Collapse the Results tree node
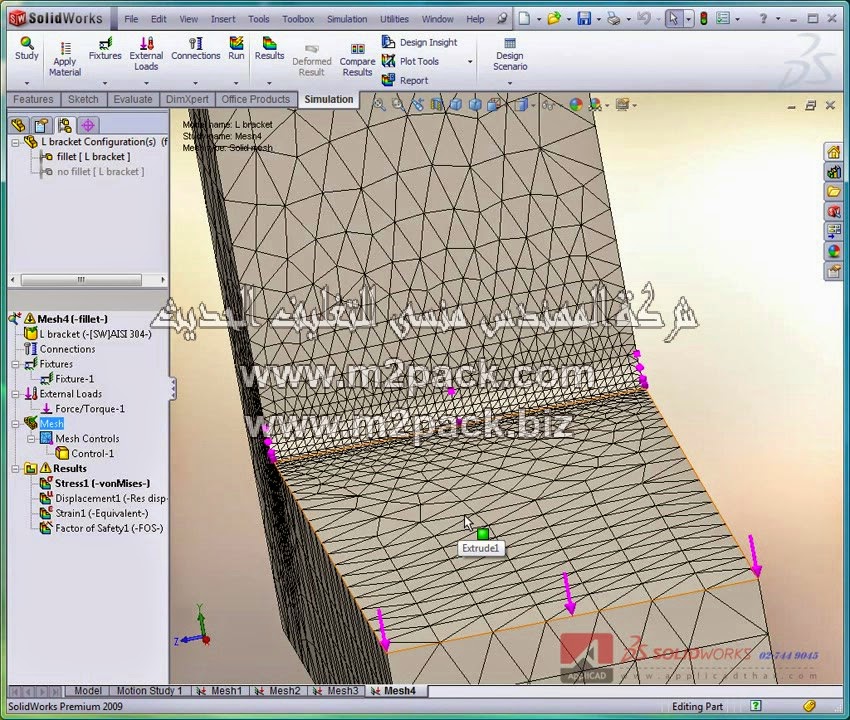Screen dimensions: 850x720 click(x=16, y=468)
